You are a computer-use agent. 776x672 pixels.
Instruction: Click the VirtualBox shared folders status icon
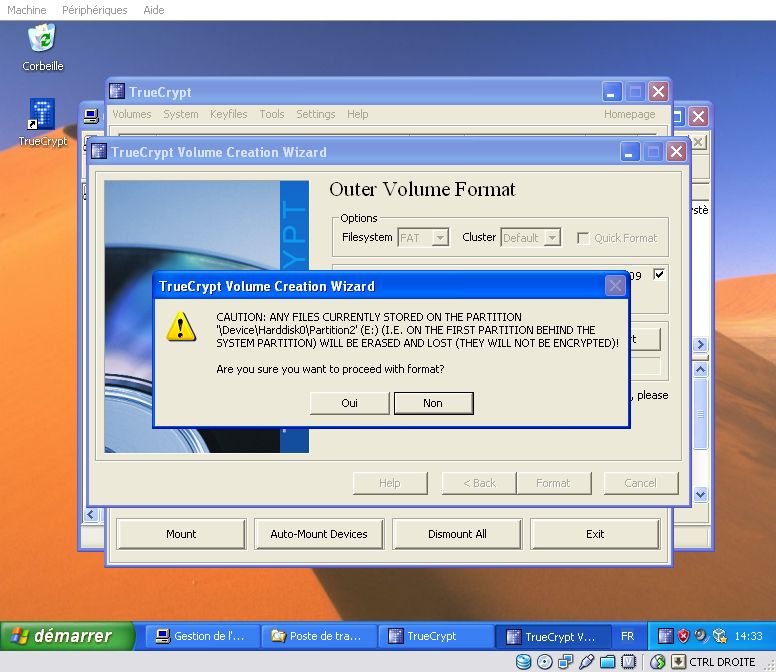click(607, 662)
